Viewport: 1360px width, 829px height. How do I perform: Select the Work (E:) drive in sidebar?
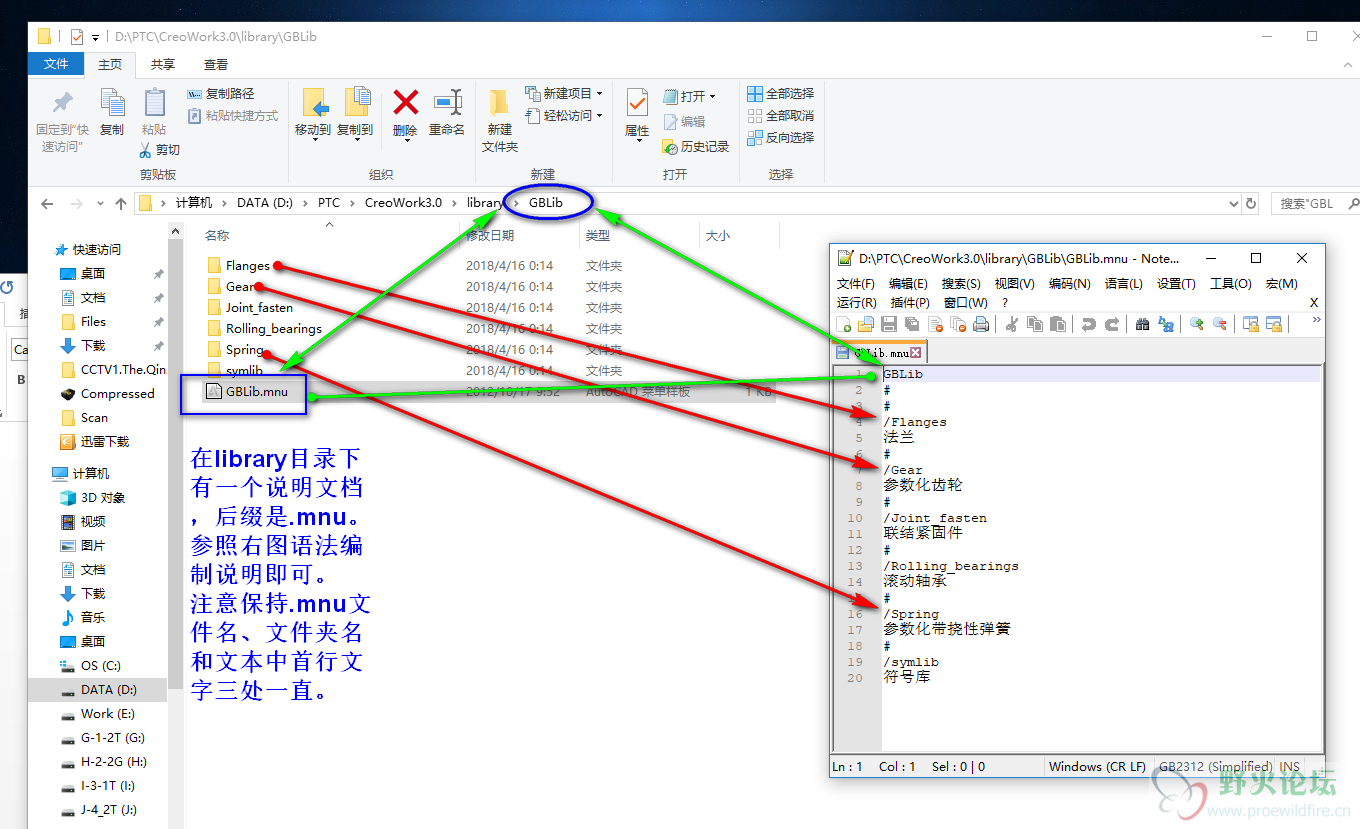[x=108, y=714]
